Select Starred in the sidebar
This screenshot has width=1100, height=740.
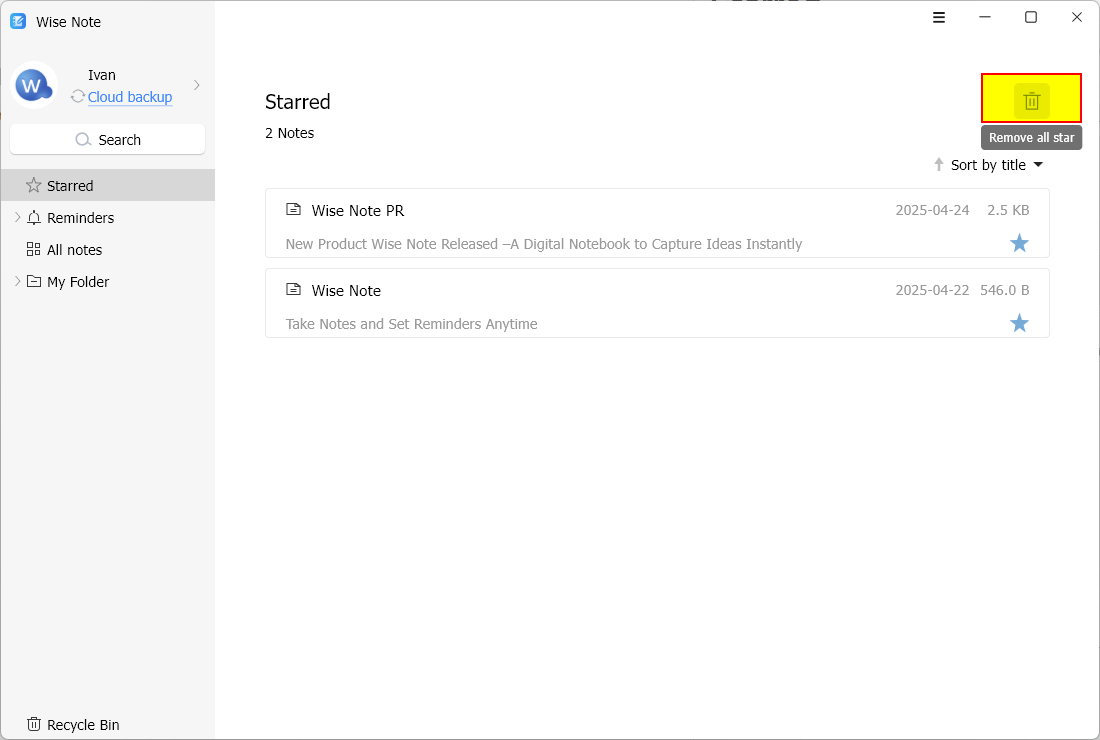[107, 185]
